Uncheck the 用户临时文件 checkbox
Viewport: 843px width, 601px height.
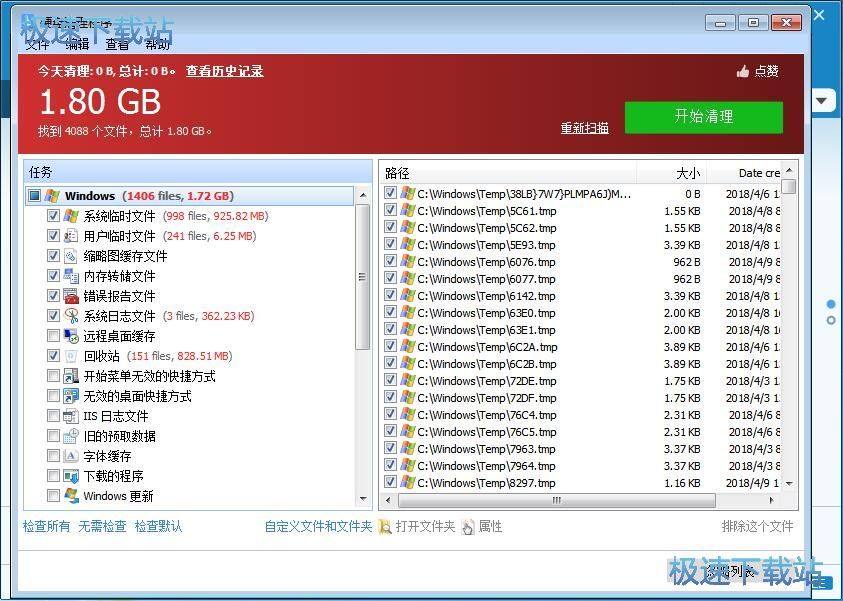click(53, 236)
